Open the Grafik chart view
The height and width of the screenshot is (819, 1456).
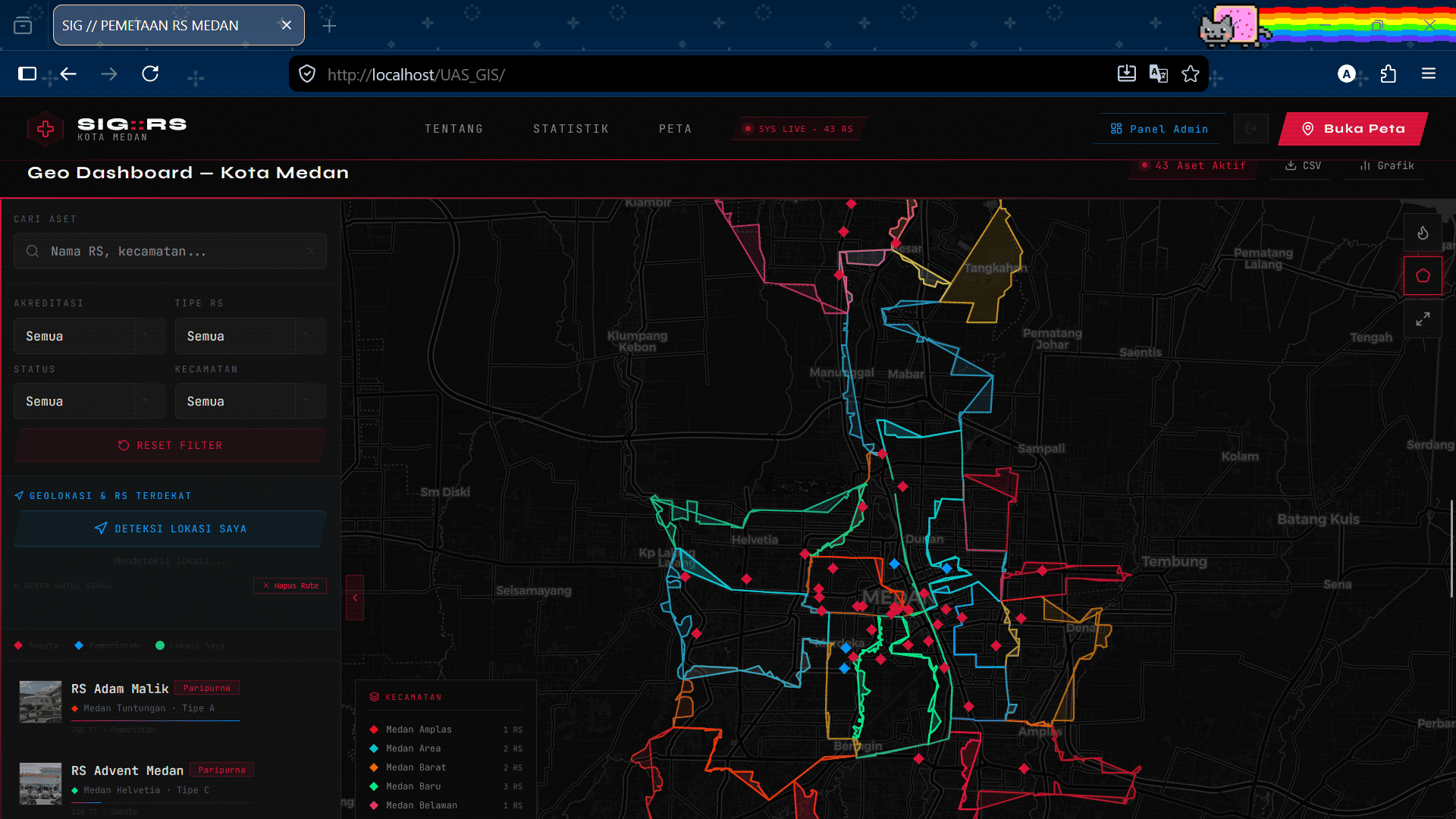pos(1386,165)
